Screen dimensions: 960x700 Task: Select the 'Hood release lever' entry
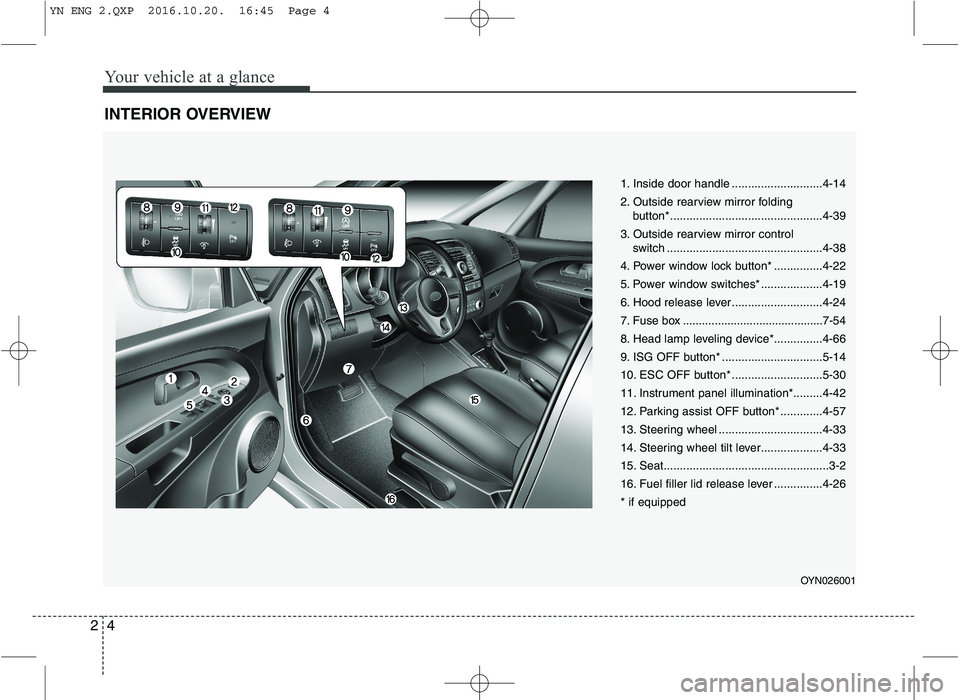[733, 303]
